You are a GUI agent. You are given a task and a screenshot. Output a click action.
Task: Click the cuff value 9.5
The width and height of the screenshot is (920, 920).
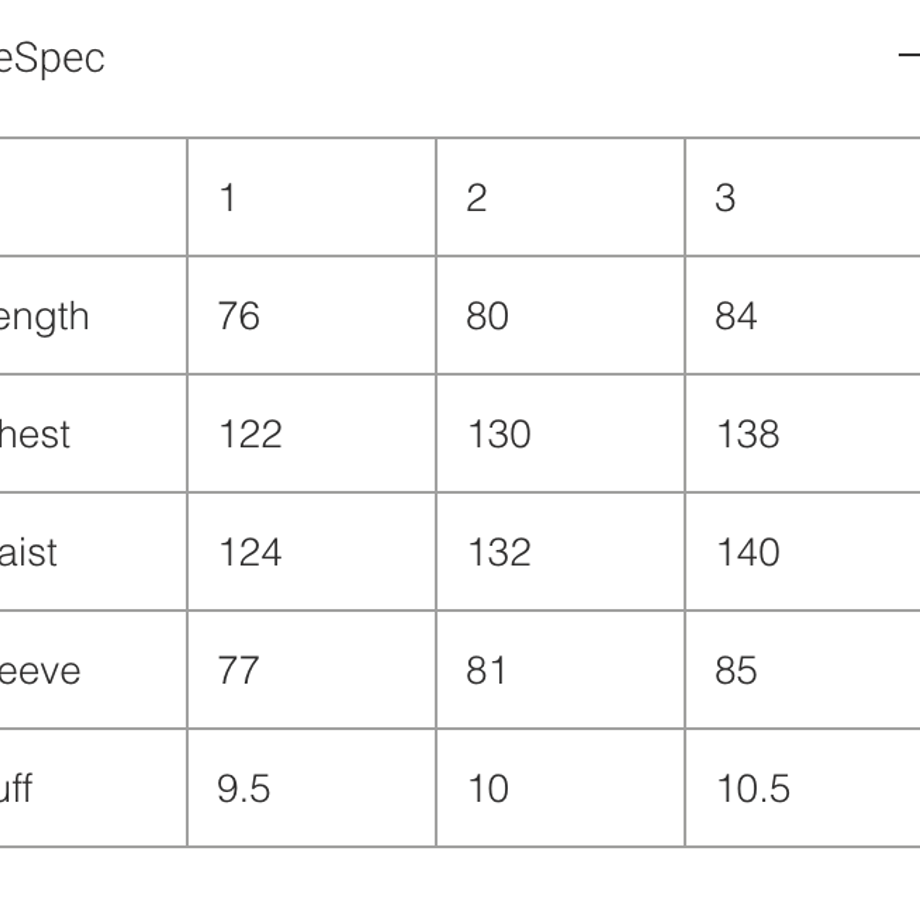[243, 789]
